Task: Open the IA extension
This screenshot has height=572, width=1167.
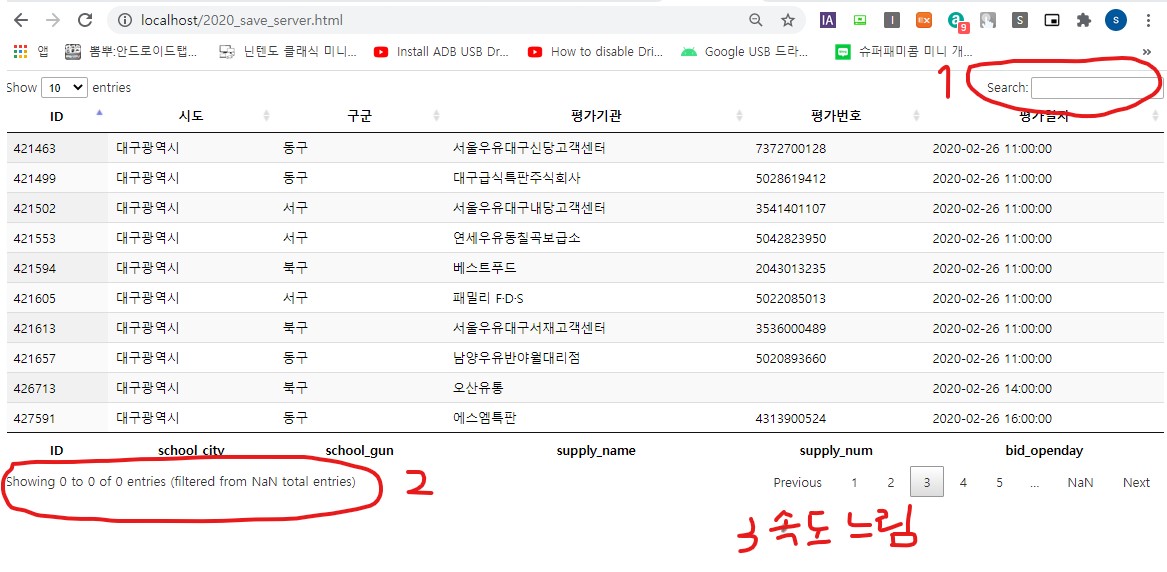Action: point(827,20)
